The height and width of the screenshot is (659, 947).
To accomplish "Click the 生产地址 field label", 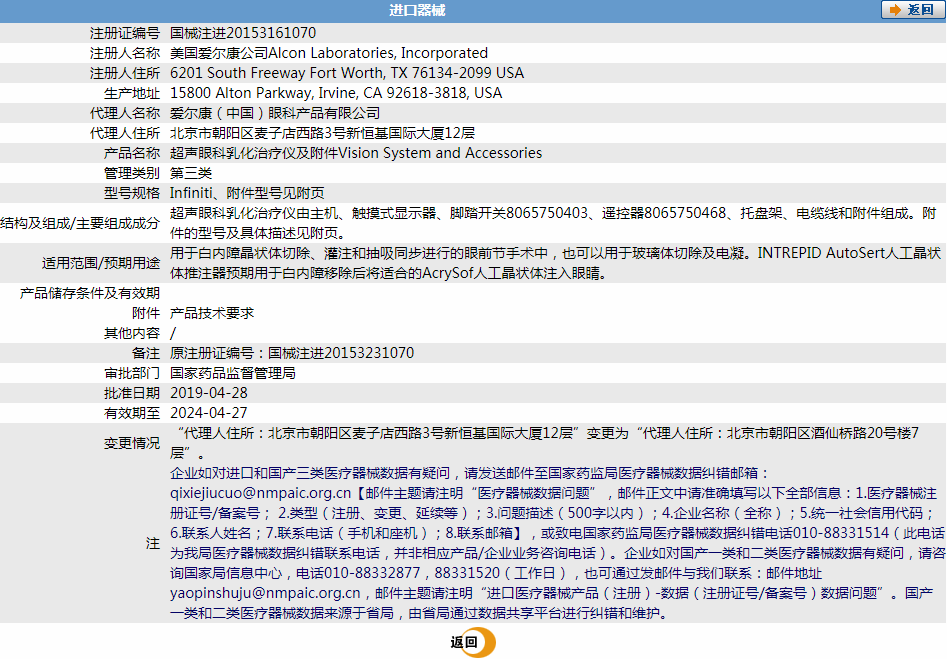I will click(132, 93).
